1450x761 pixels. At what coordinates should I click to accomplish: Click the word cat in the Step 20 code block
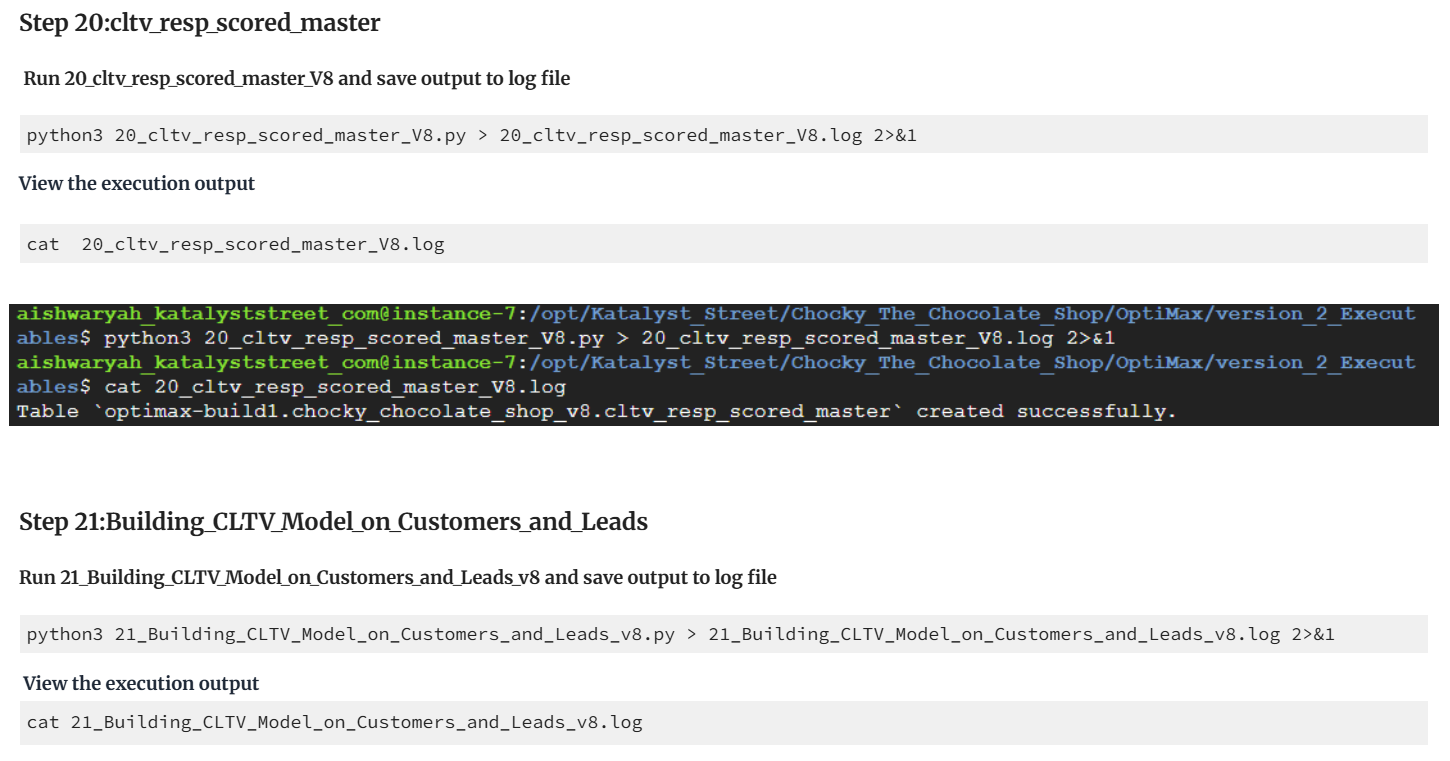tap(43, 244)
